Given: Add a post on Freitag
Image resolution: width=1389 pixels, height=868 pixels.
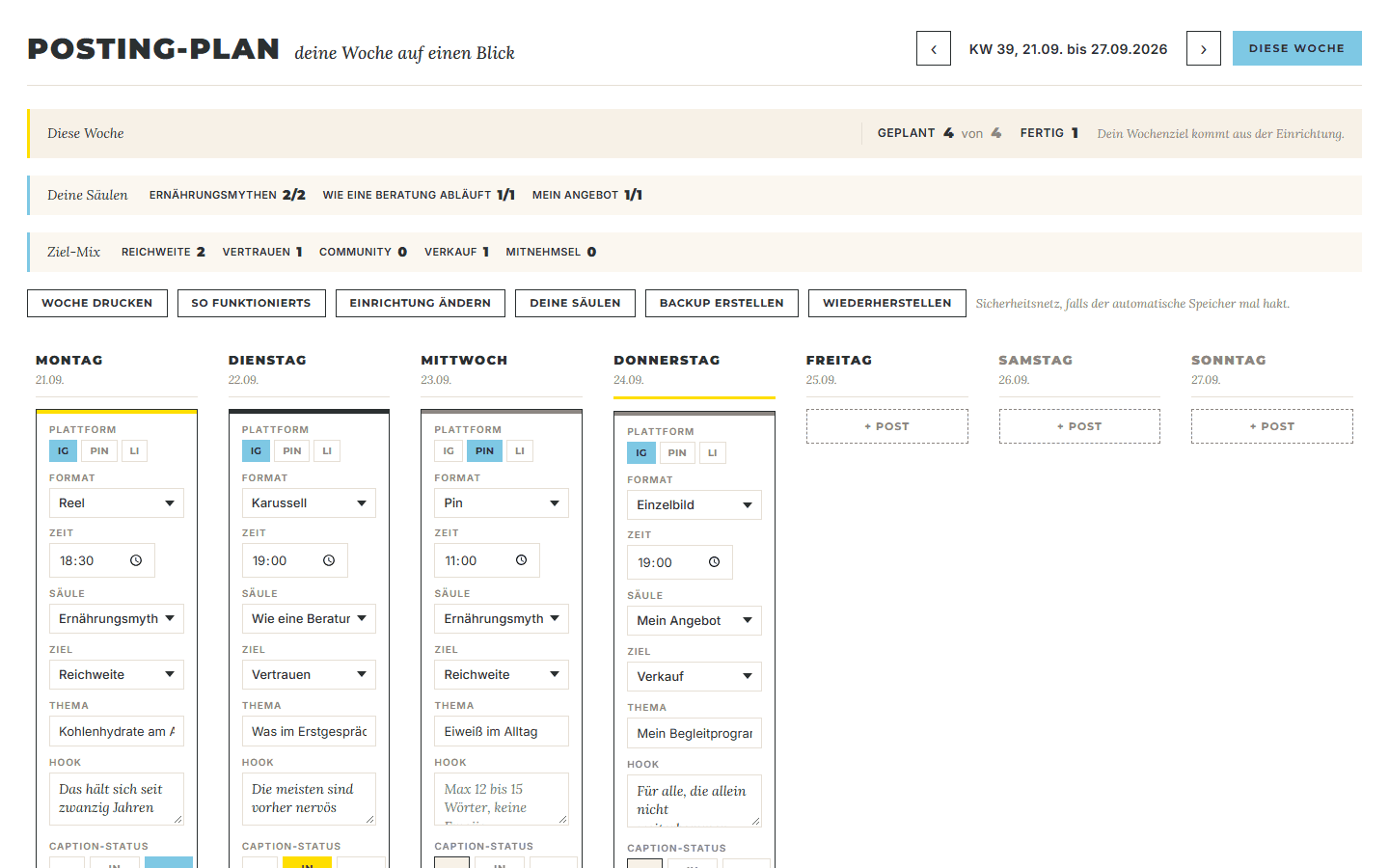Looking at the screenshot, I should [887, 426].
